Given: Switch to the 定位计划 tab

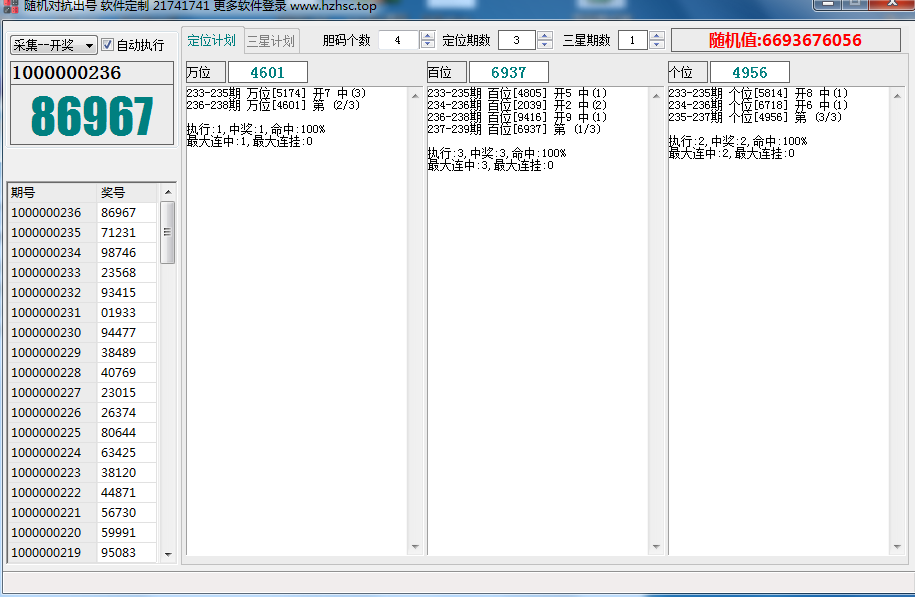Looking at the screenshot, I should click(x=211, y=41).
